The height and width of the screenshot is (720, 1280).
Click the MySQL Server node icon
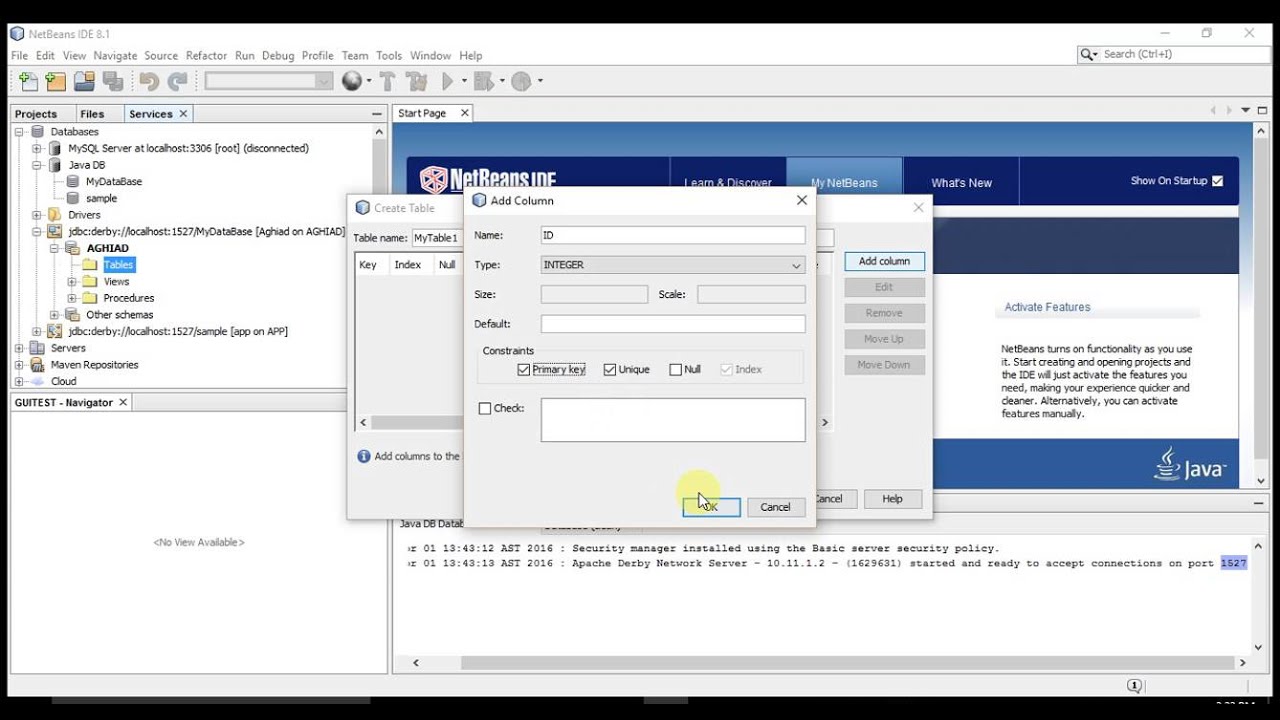(55, 148)
